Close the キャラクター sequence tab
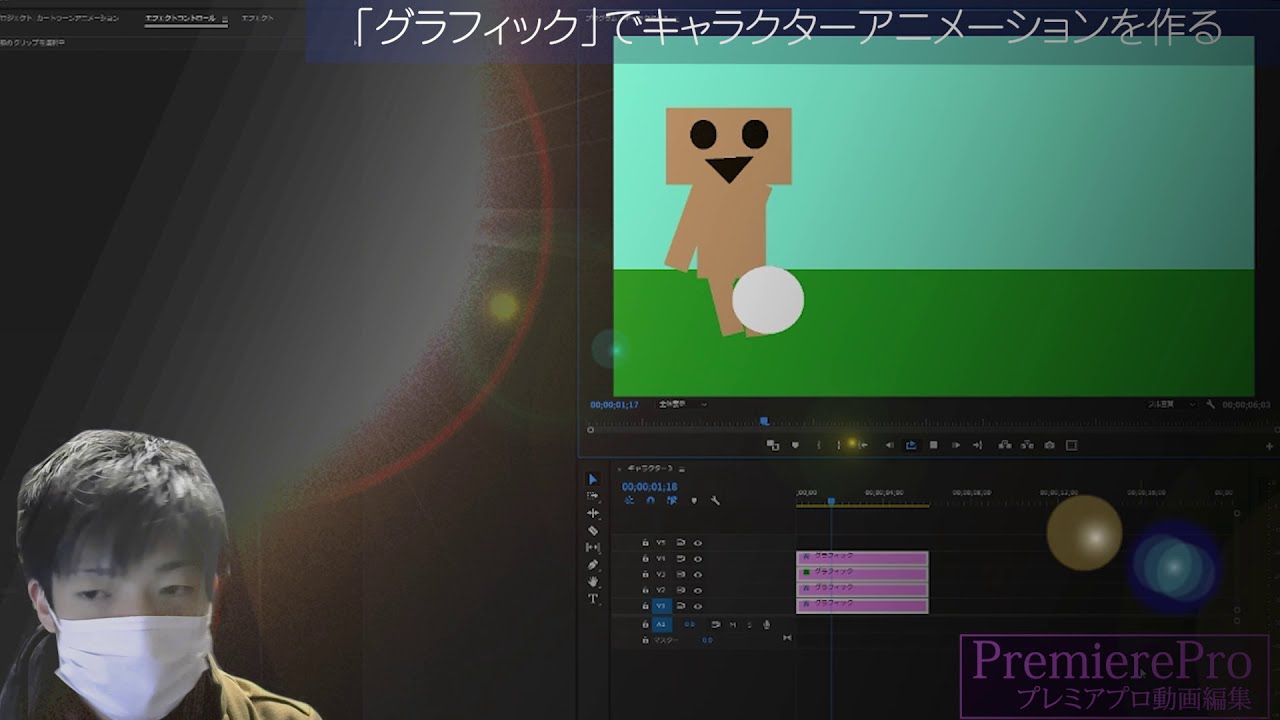Viewport: 1280px width, 720px height. (620, 469)
